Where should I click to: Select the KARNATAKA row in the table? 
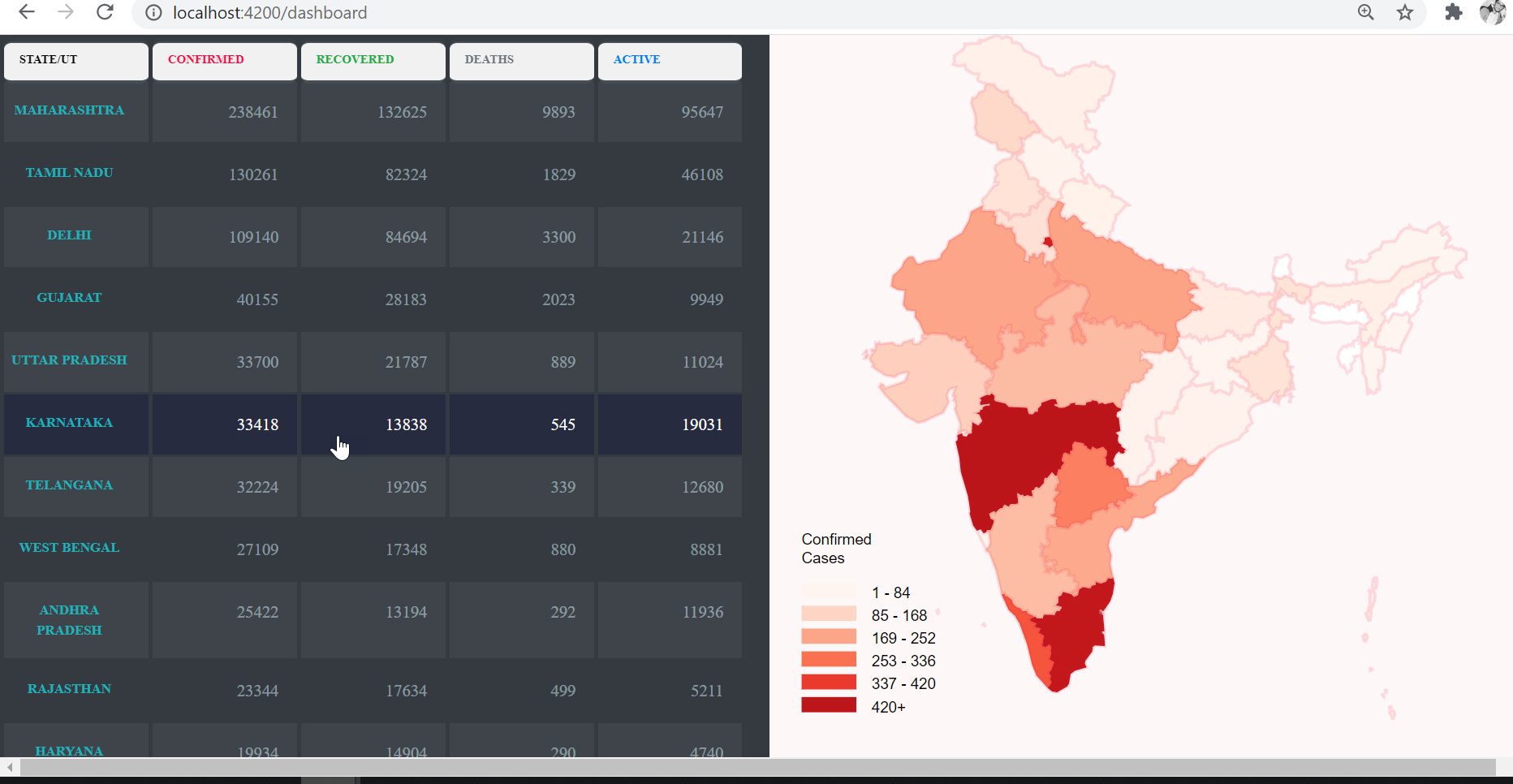pos(69,422)
